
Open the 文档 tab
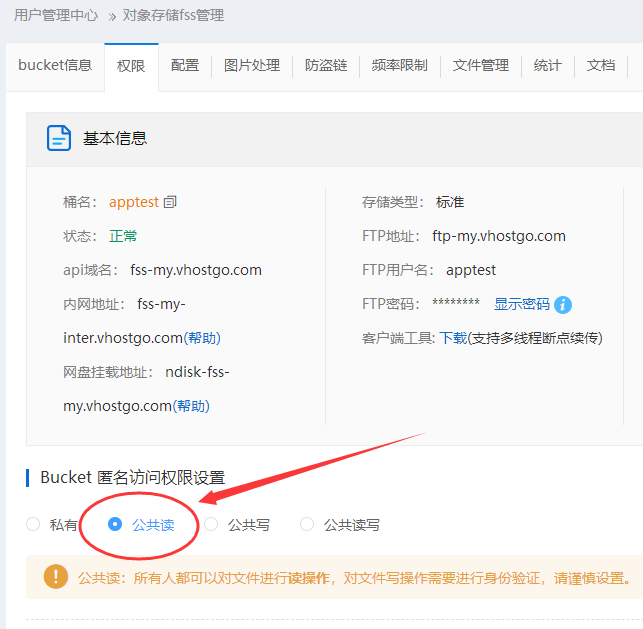[601, 65]
